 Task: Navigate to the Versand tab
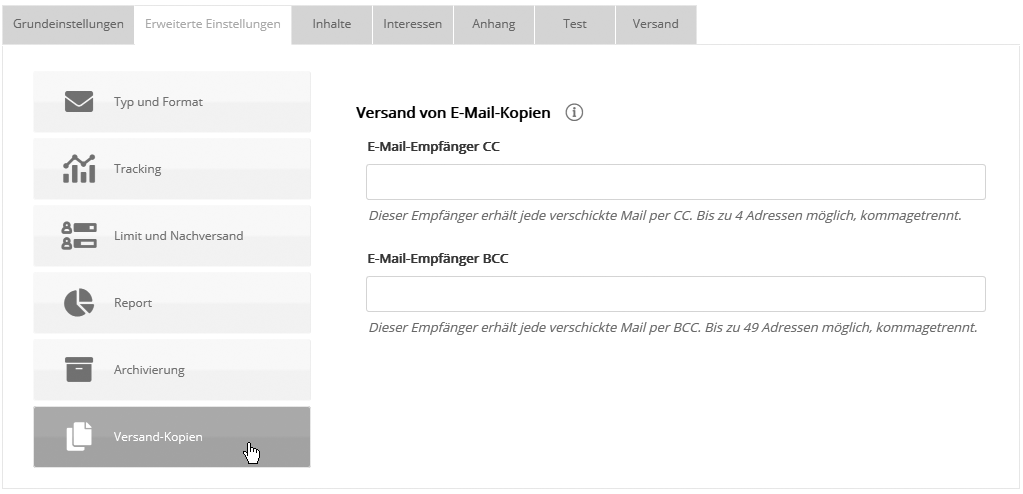click(655, 24)
